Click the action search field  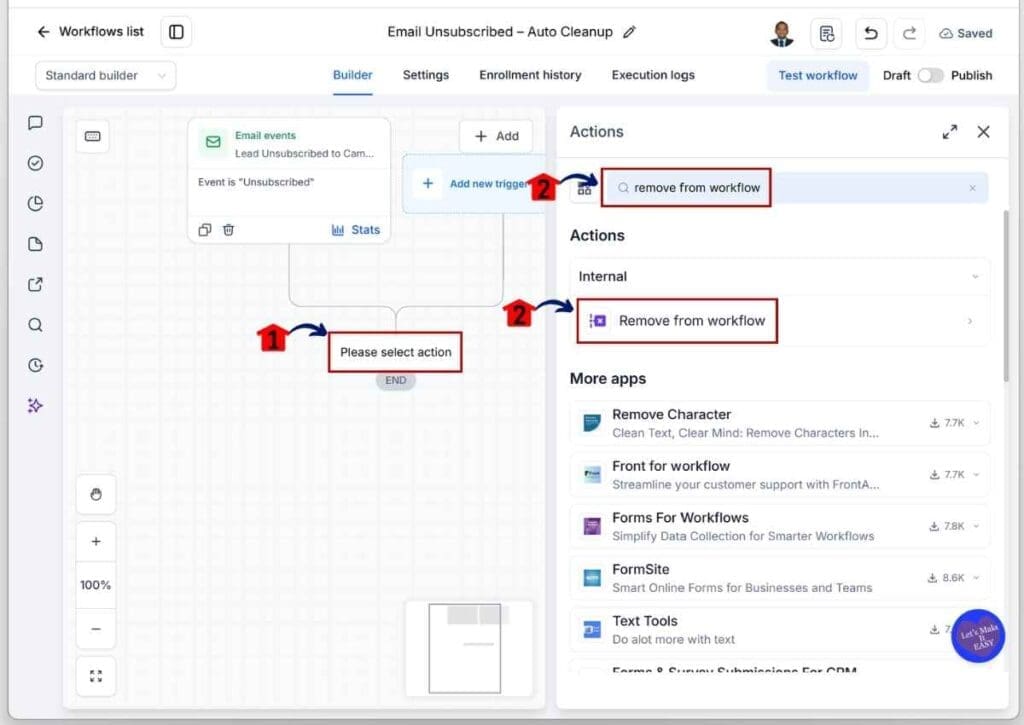793,188
